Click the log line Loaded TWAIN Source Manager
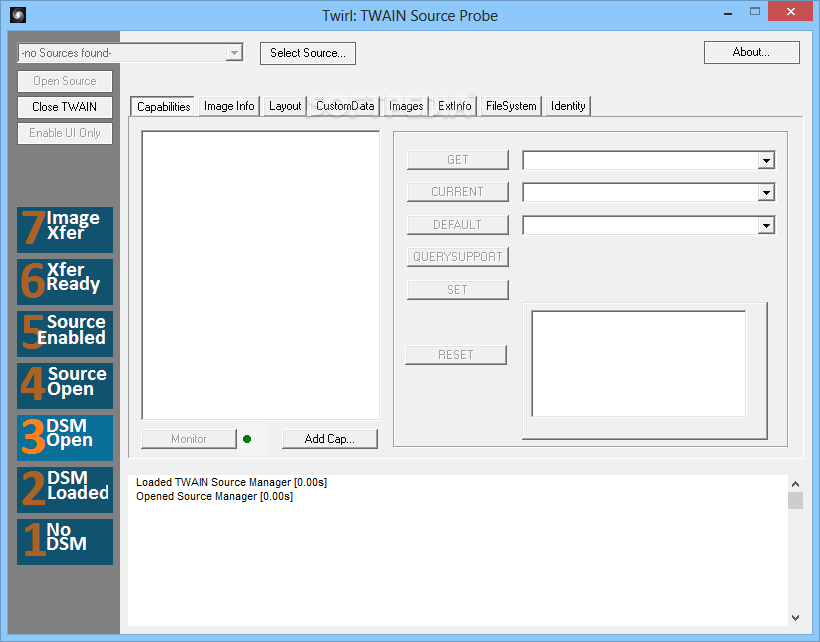 pos(231,482)
